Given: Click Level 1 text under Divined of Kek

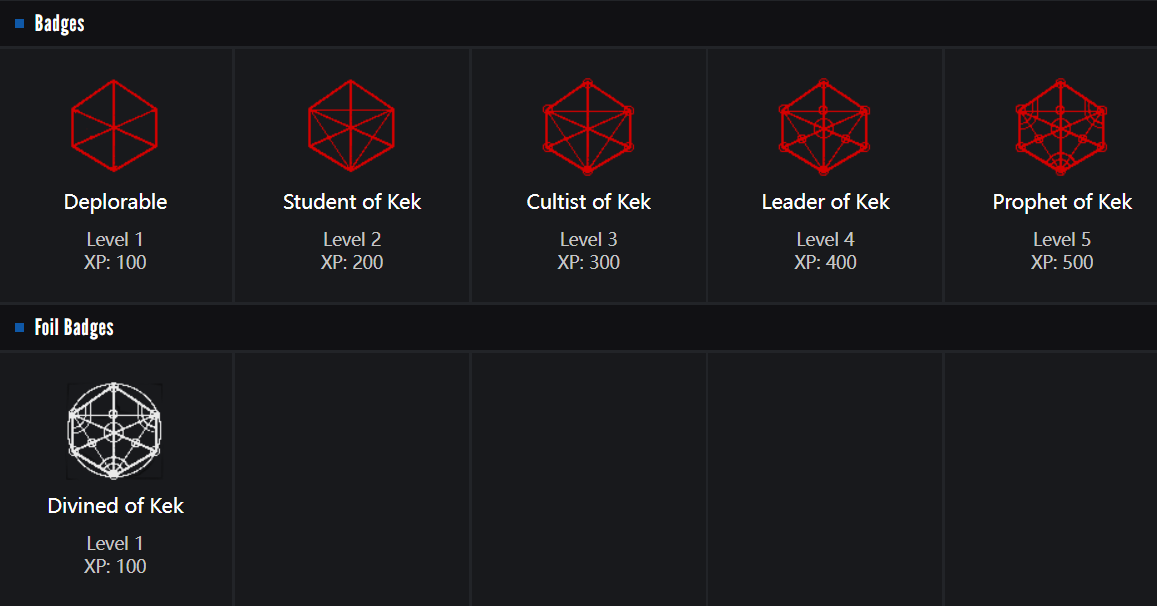Looking at the screenshot, I should pos(115,544).
